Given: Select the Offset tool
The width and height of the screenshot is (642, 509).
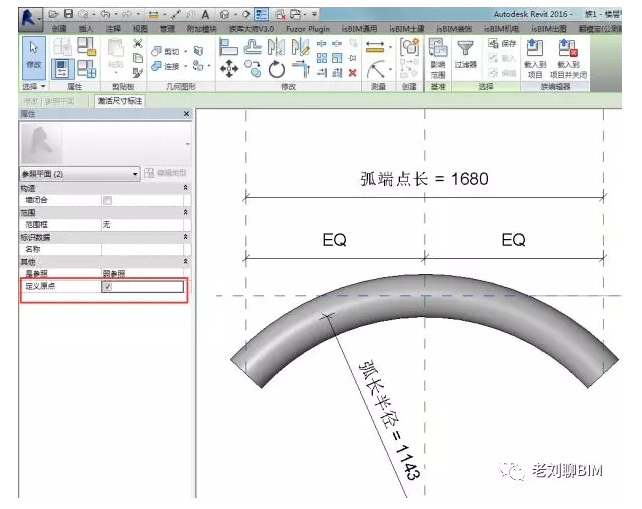Looking at the screenshot, I should coord(253,46).
